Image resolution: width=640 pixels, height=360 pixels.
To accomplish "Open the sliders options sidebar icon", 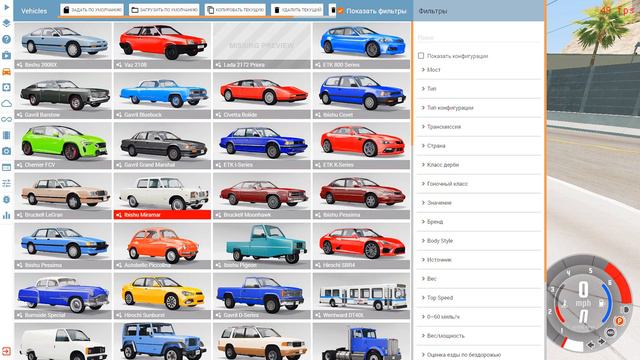I will 7,183.
